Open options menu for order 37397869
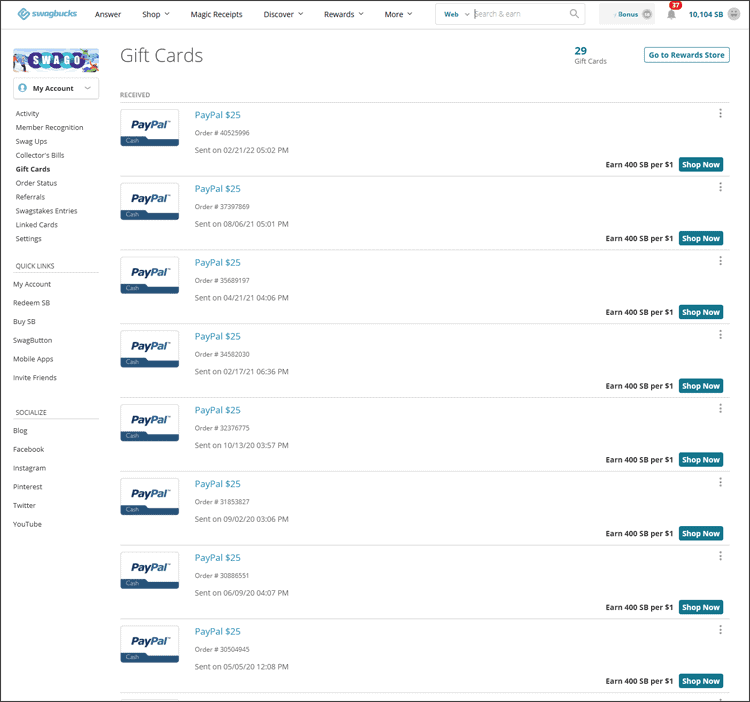 click(x=720, y=187)
